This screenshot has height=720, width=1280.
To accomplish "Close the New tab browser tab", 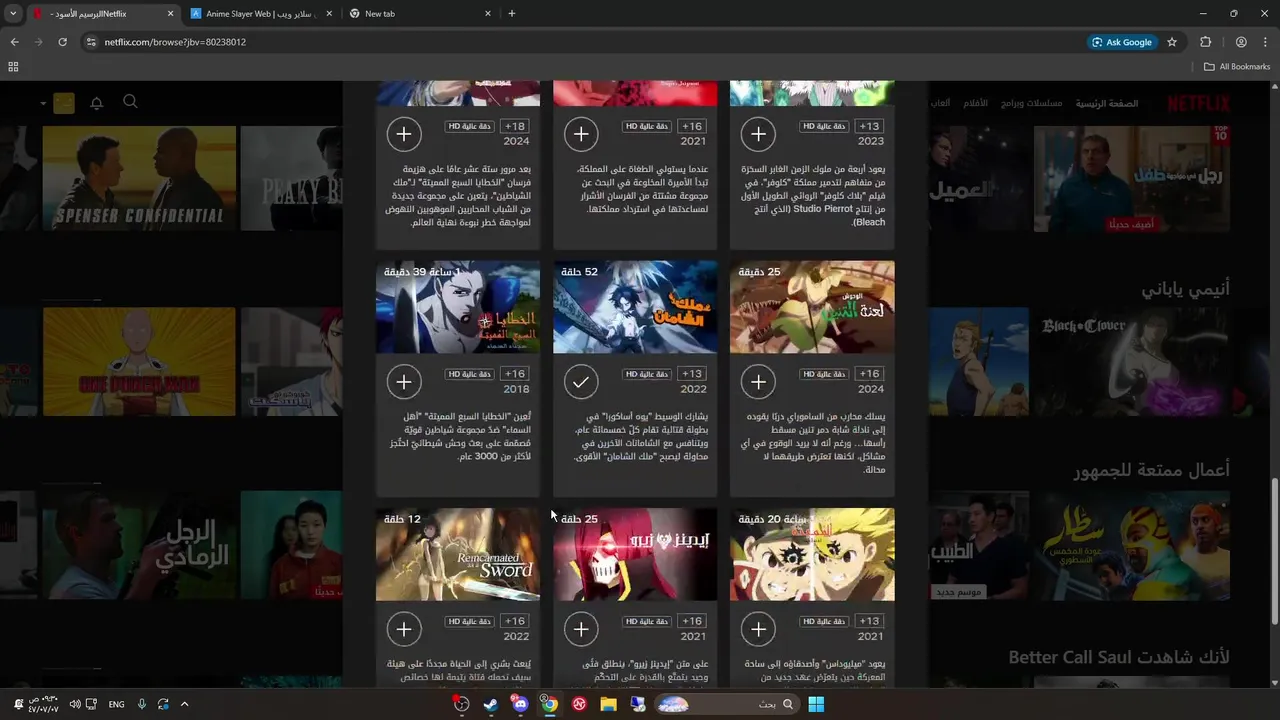I will click(487, 14).
